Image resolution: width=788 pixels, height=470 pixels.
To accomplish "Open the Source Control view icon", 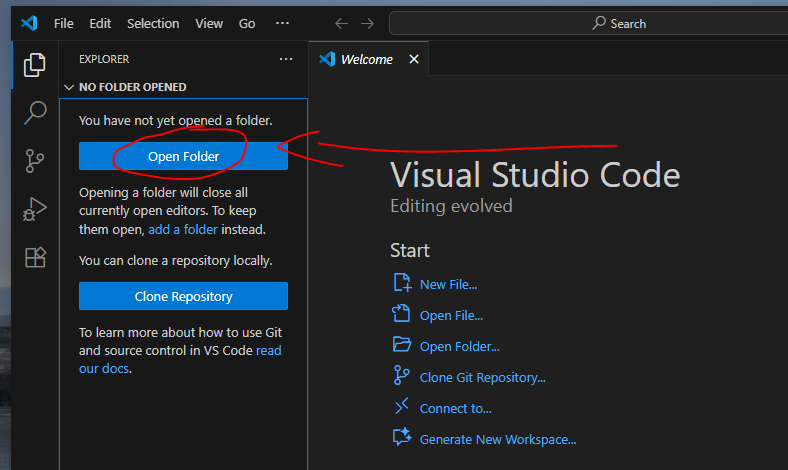I will [35, 160].
